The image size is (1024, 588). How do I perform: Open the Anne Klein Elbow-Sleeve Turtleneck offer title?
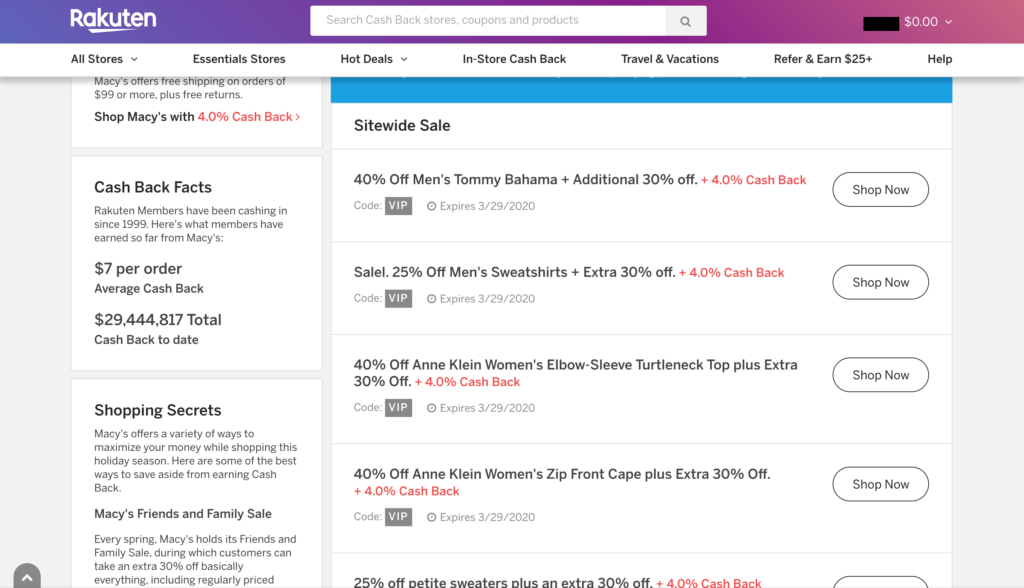pos(575,373)
